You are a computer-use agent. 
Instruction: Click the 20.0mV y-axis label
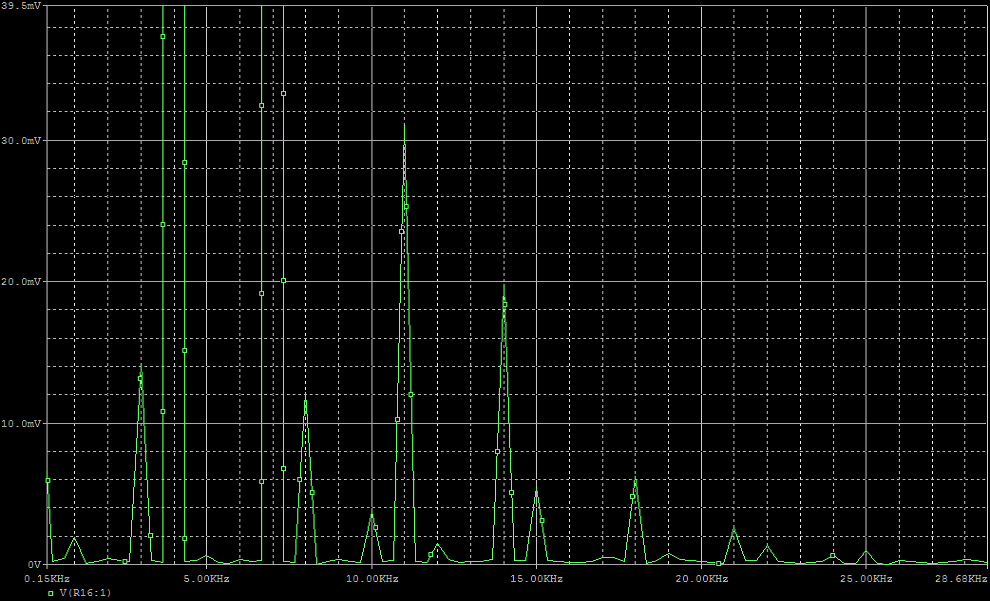pos(23,282)
